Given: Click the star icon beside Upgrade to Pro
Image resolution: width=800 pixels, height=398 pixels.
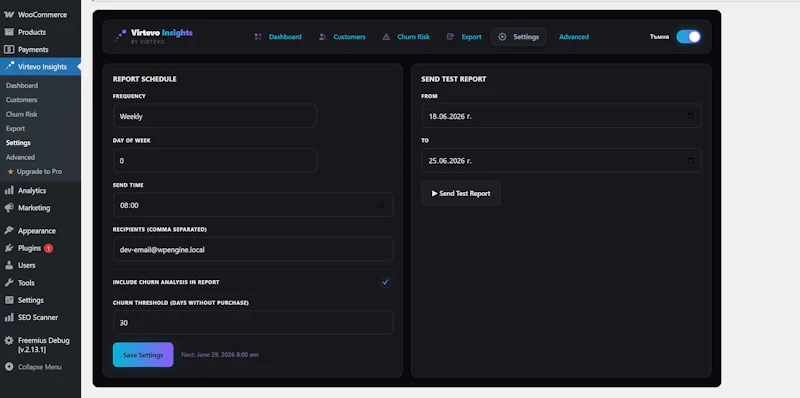Looking at the screenshot, I should coord(10,172).
